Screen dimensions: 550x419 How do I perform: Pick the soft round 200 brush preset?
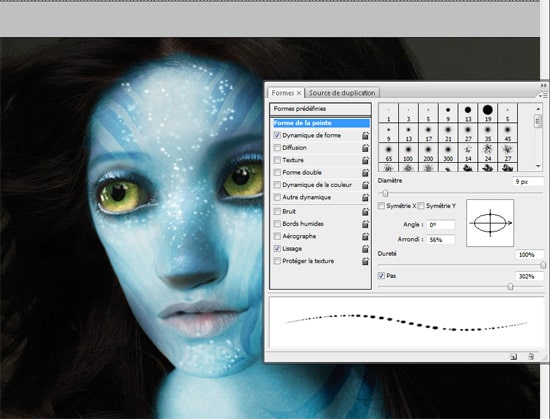pyautogui.click(x=428, y=153)
